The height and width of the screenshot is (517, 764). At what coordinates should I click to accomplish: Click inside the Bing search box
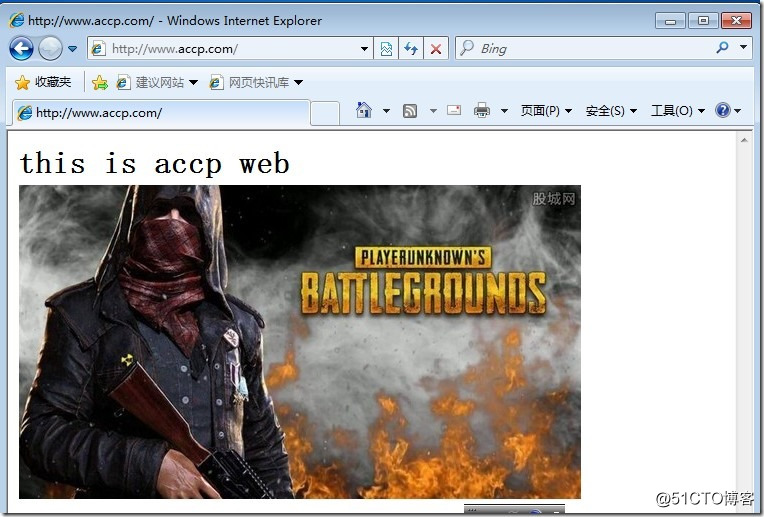[x=585, y=49]
